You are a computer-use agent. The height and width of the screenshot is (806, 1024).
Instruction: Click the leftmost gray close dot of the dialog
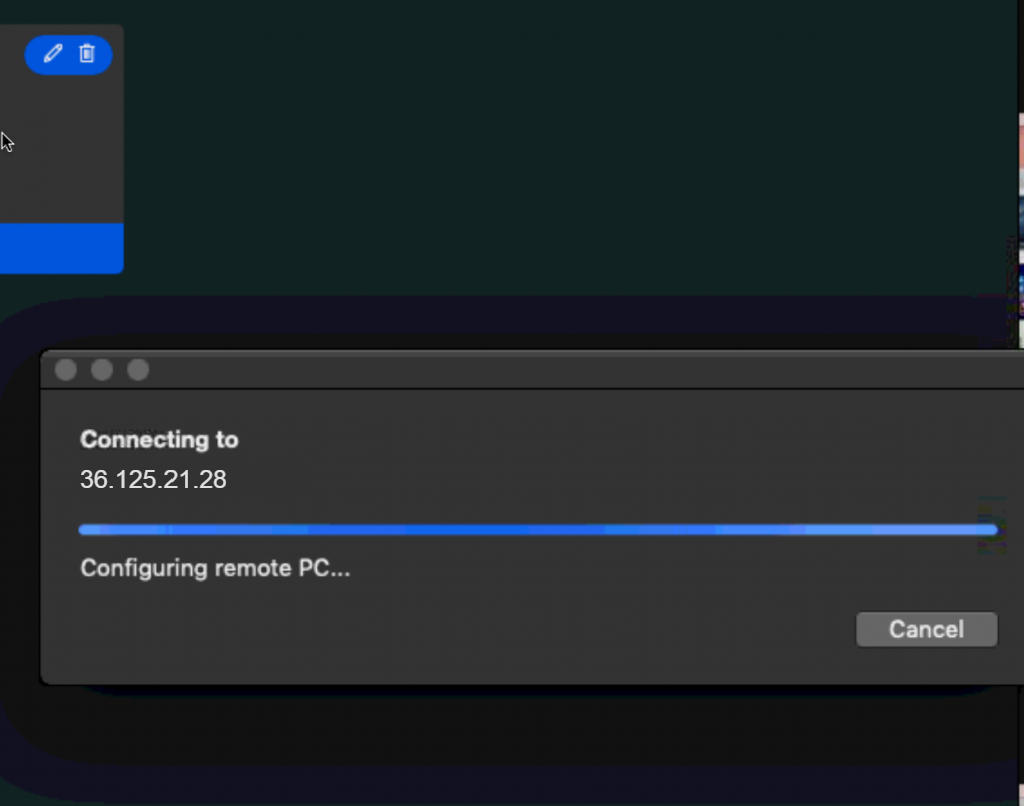tap(66, 370)
